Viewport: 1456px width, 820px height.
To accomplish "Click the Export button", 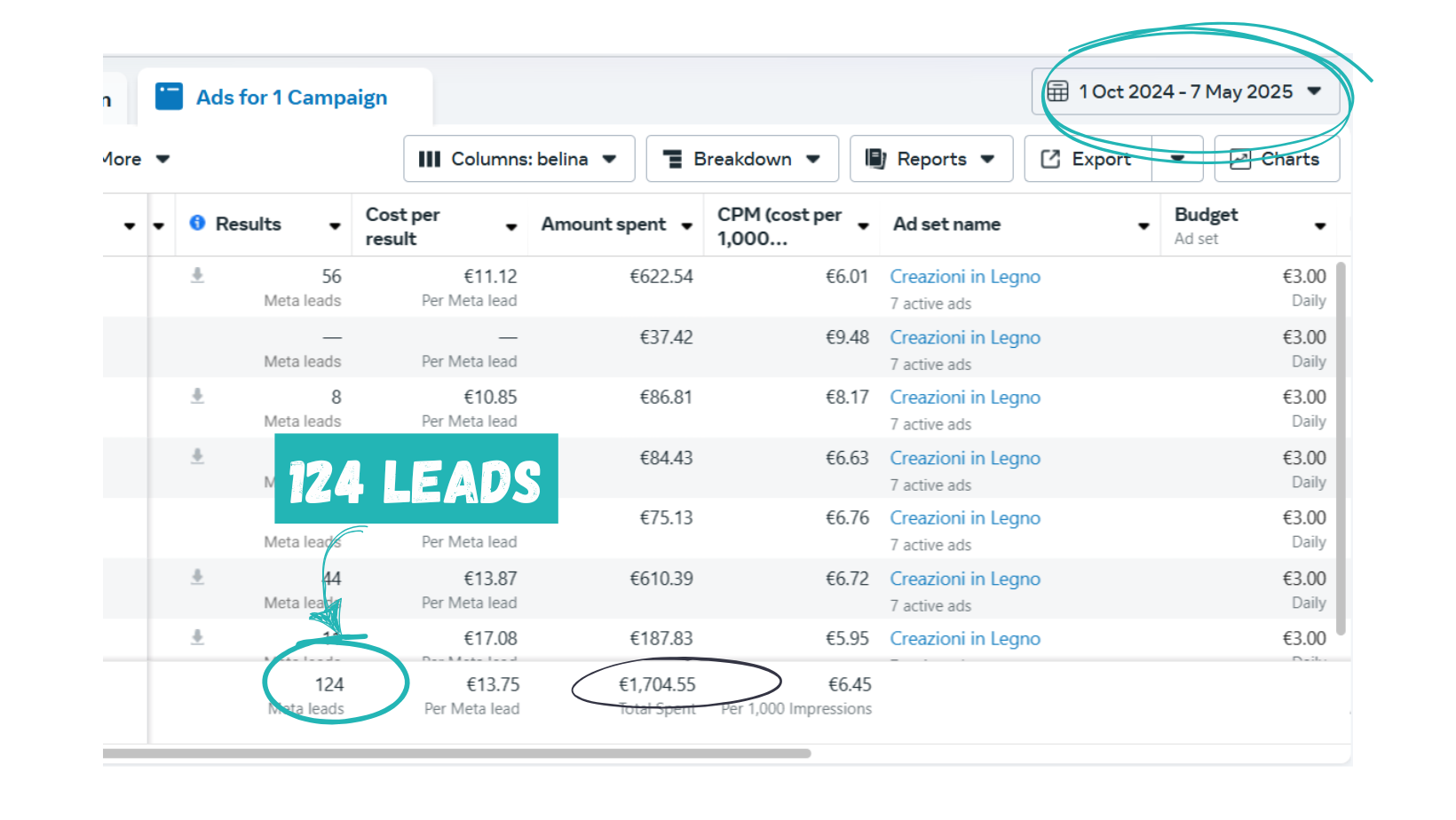I will [1088, 159].
